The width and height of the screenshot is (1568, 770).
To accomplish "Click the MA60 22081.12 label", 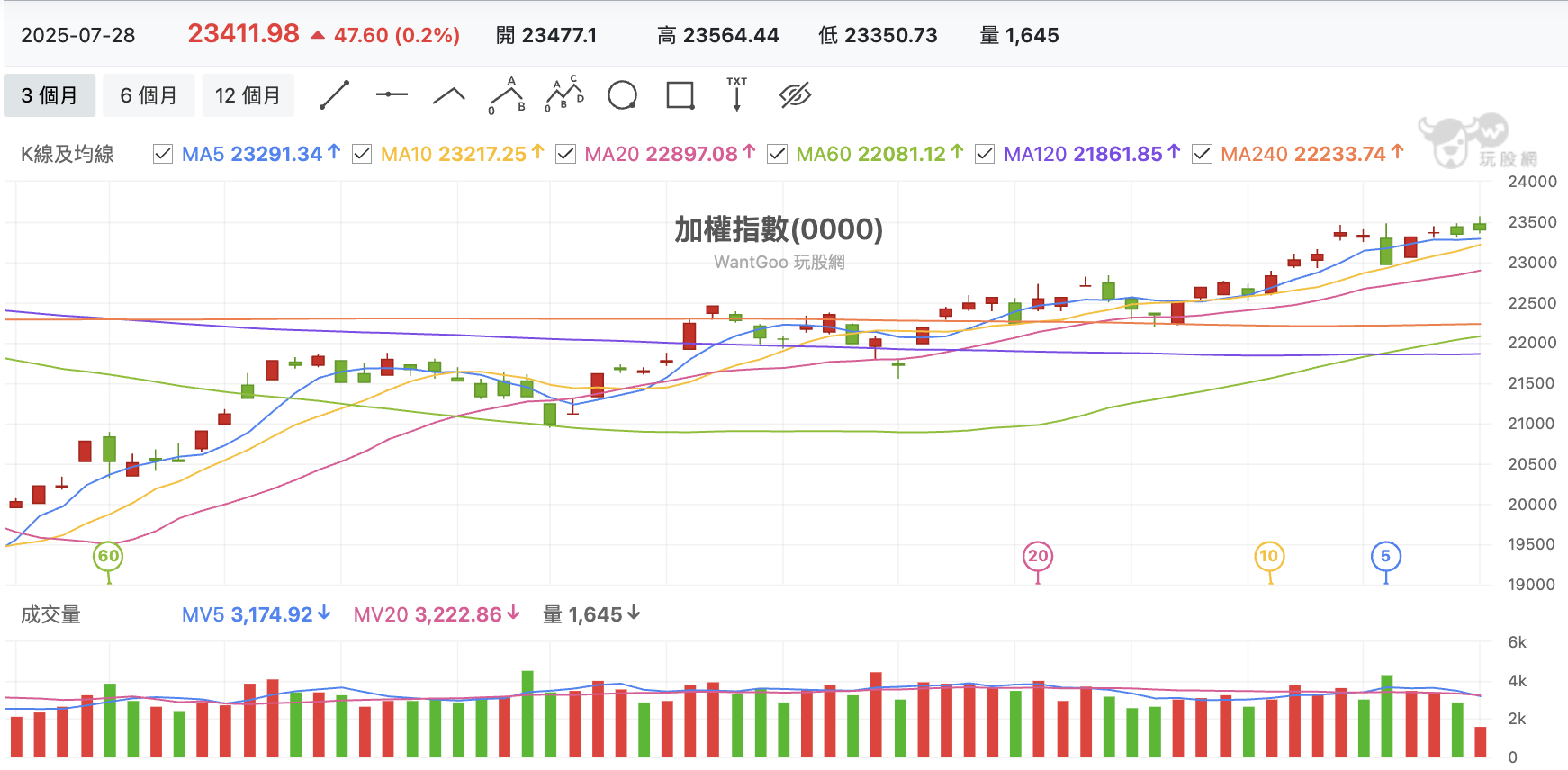I will [x=880, y=154].
